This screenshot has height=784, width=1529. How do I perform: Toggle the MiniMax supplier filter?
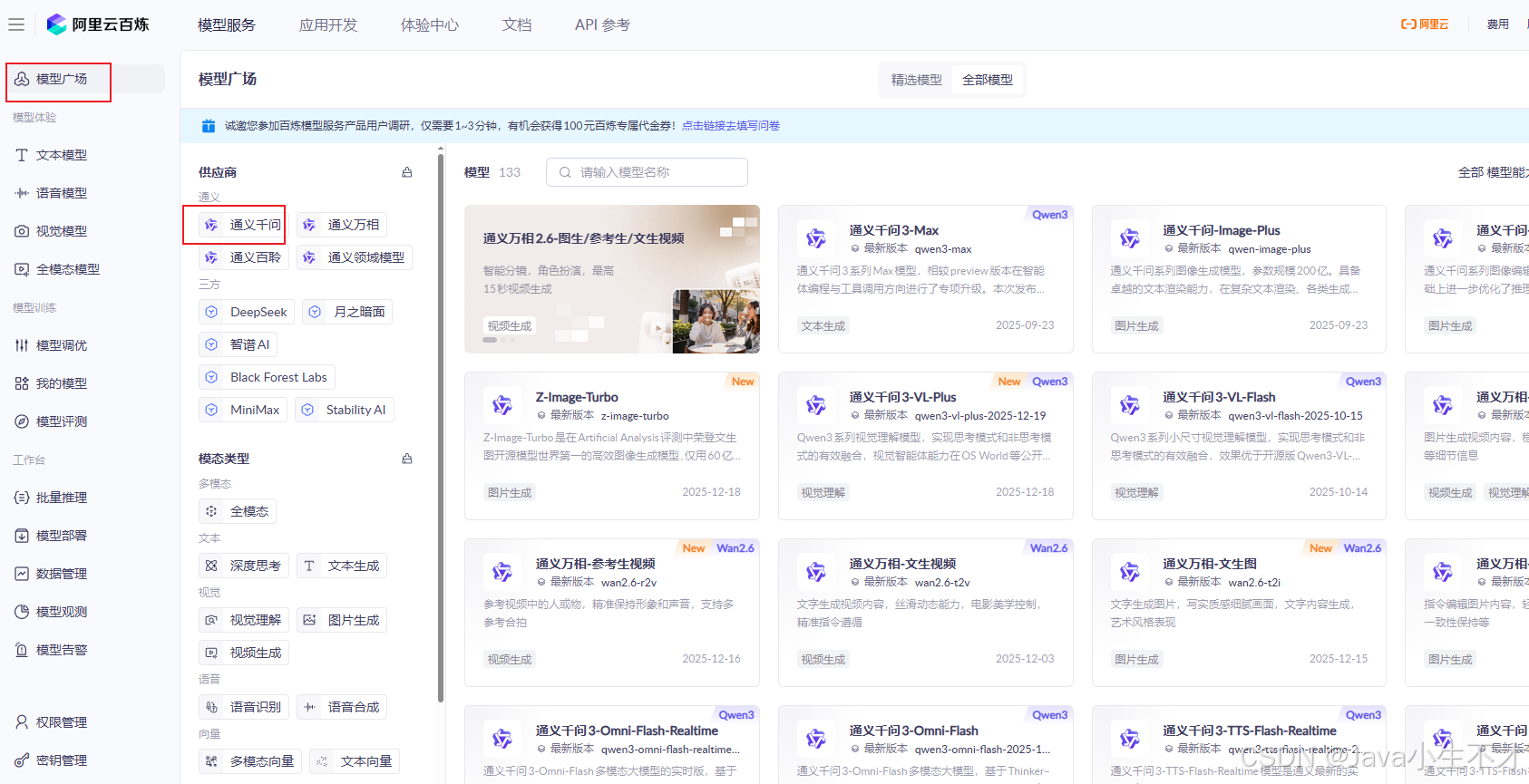pos(243,410)
